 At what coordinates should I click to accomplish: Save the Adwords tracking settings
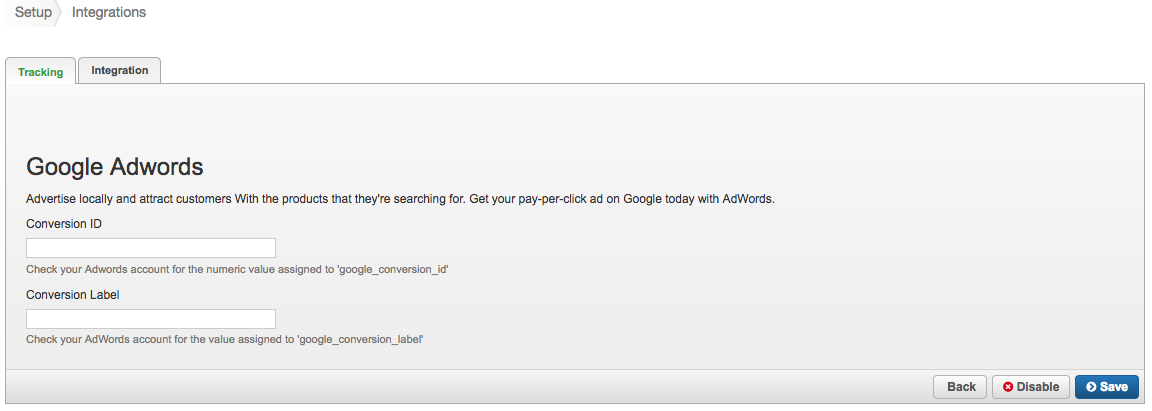[x=1106, y=387]
